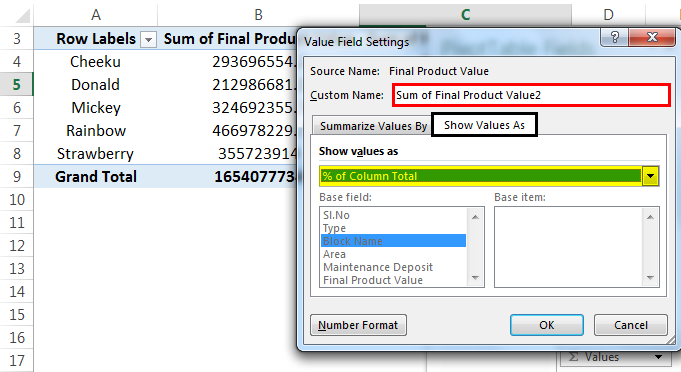Click Base field list scroll down arrow
Viewport: 681px width, 372px height.
[475, 278]
